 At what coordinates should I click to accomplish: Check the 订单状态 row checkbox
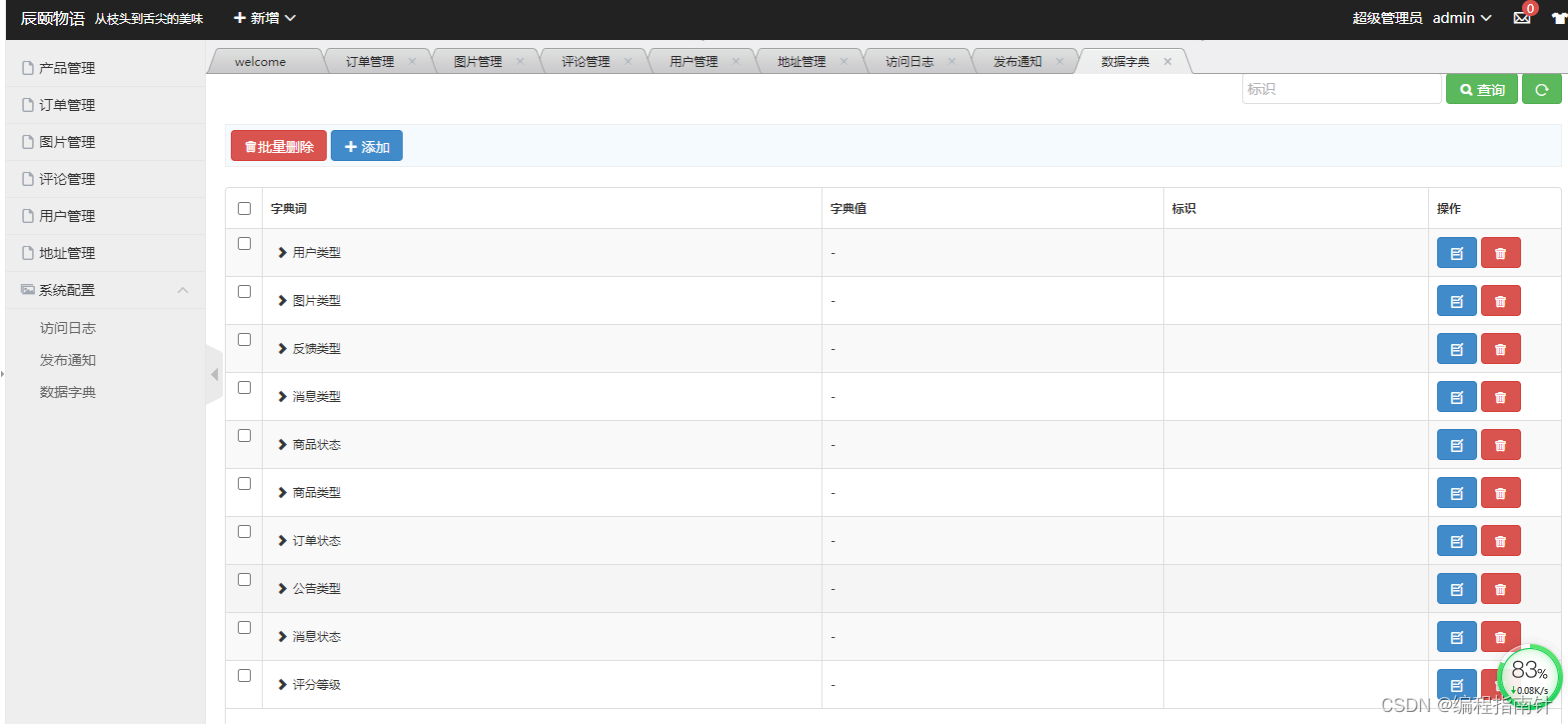pyautogui.click(x=244, y=531)
